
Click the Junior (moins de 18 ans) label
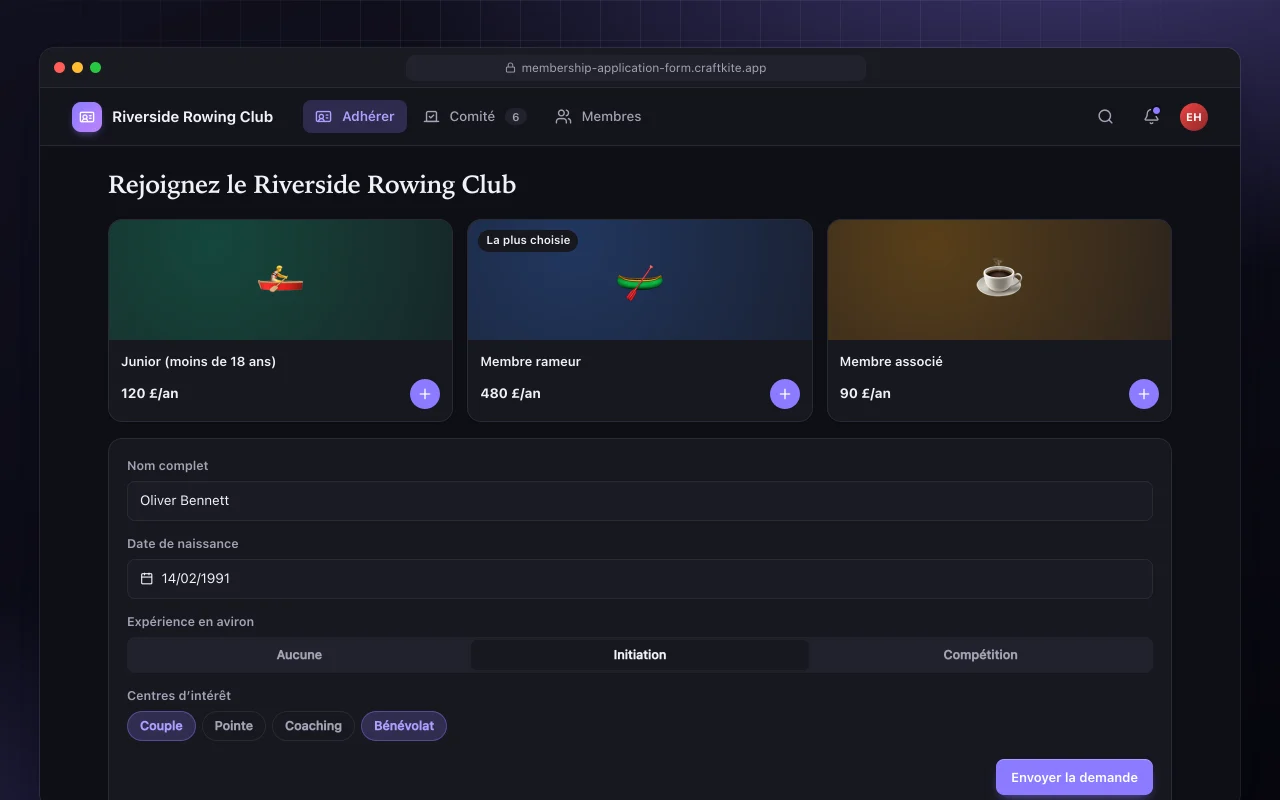[x=198, y=361]
